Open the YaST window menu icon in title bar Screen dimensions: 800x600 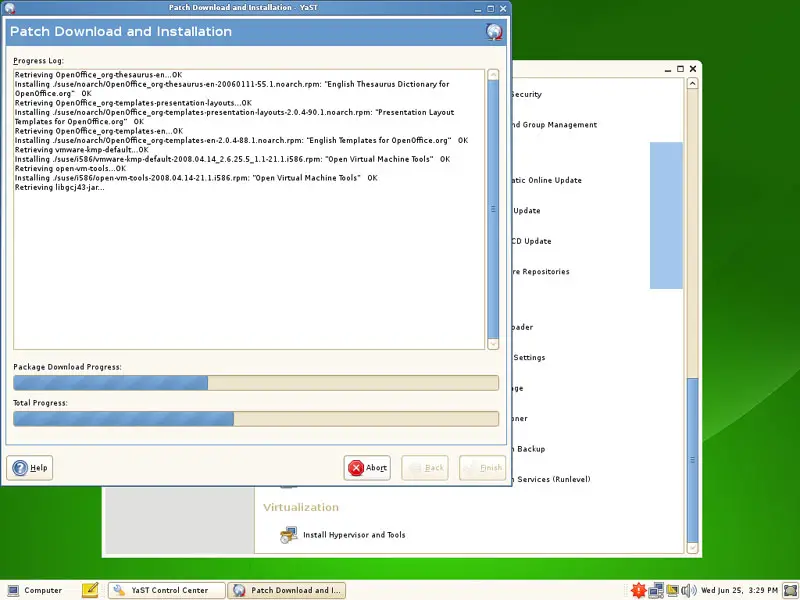(9, 8)
